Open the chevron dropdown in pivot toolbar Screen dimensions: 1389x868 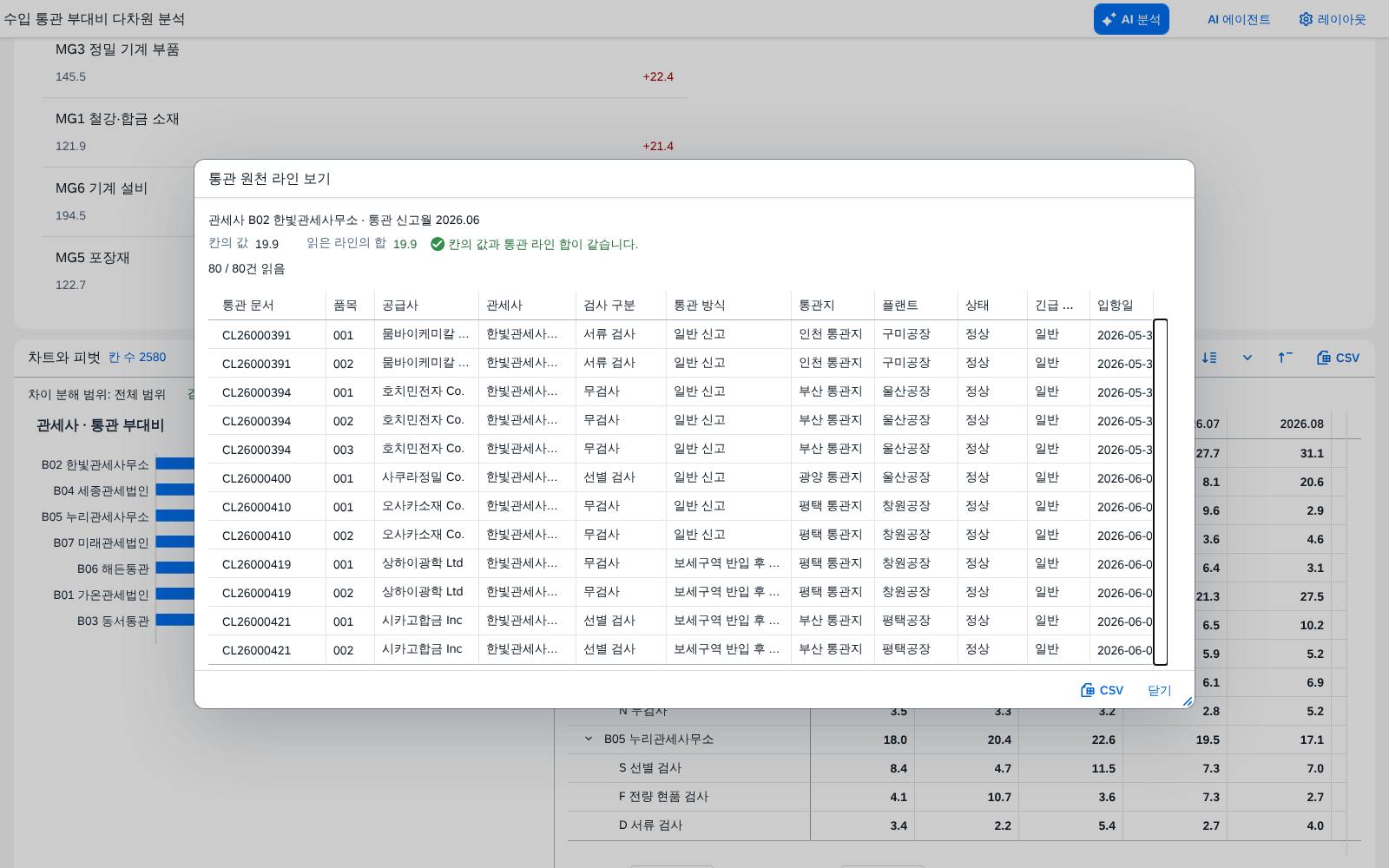pos(1247,358)
